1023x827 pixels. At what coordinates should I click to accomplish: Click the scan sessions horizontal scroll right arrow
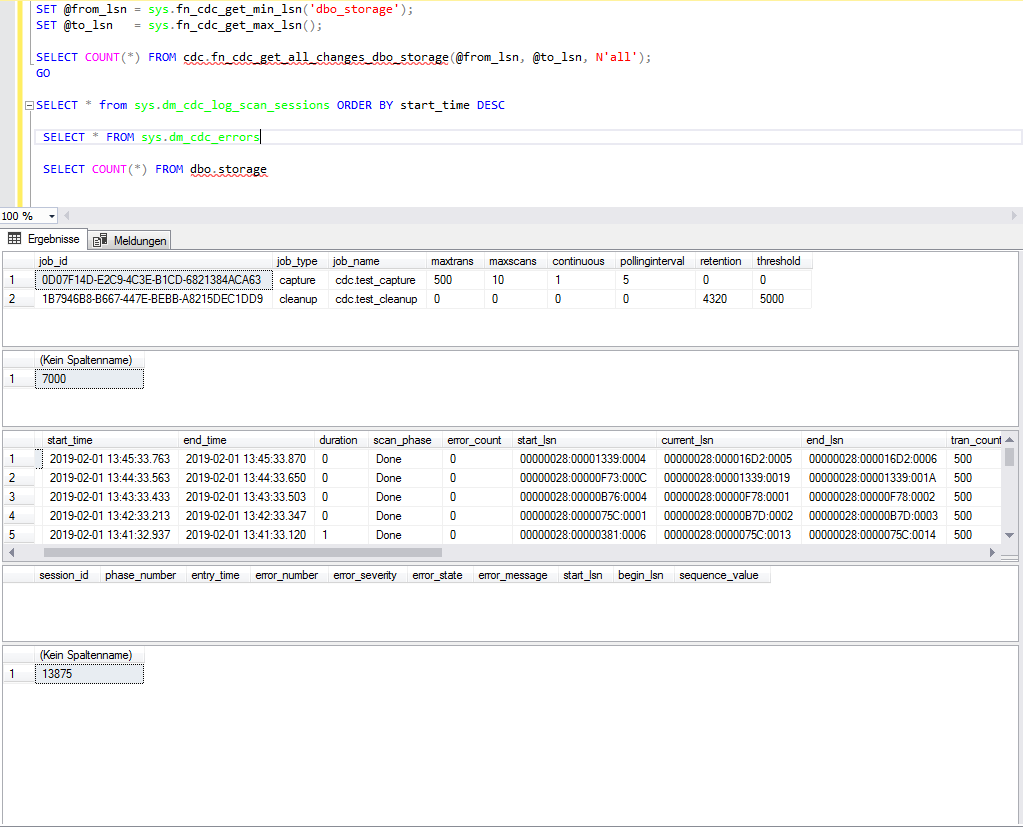point(992,552)
